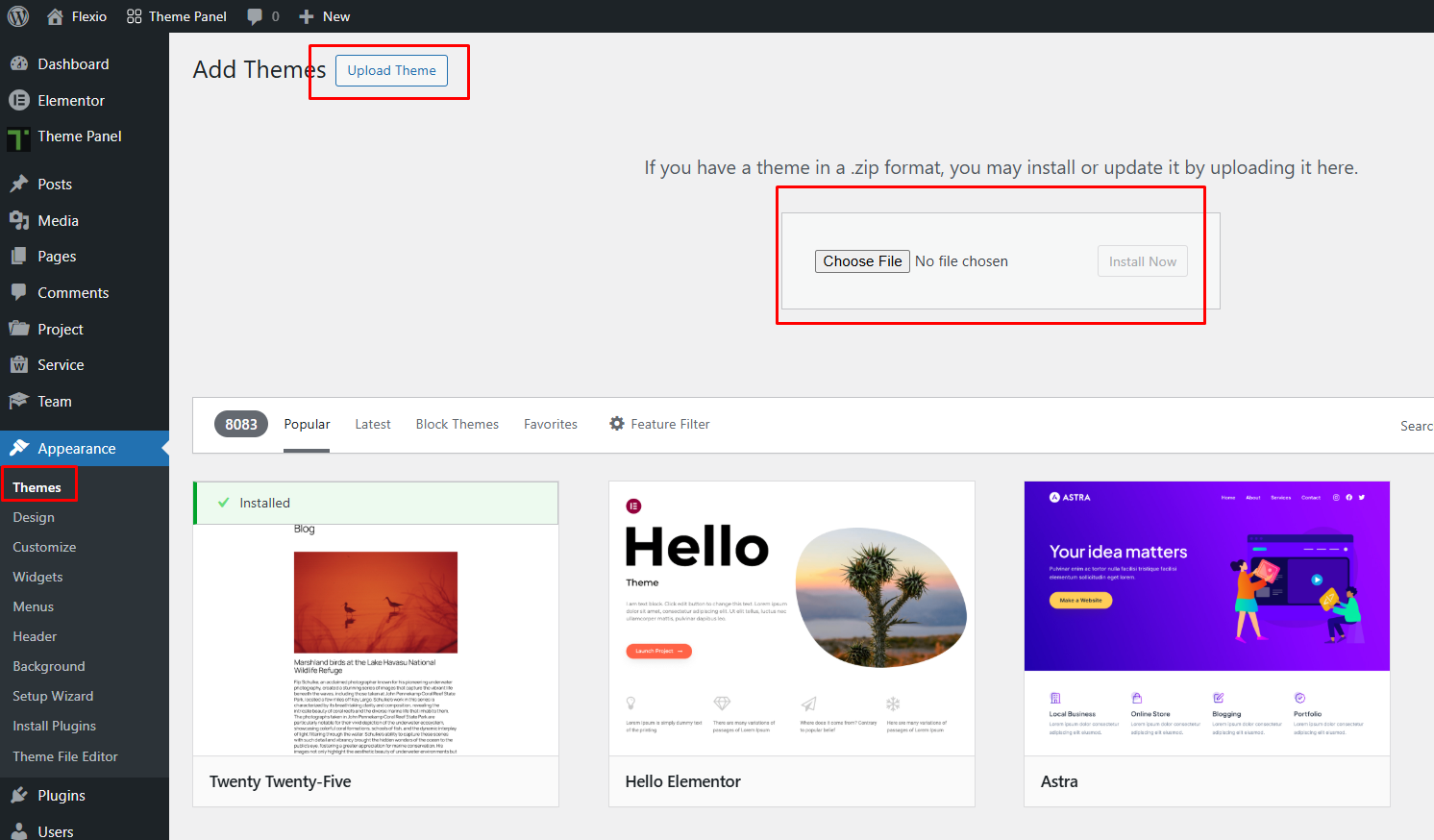Open the Design submenu link
The height and width of the screenshot is (840, 1434).
pos(34,517)
